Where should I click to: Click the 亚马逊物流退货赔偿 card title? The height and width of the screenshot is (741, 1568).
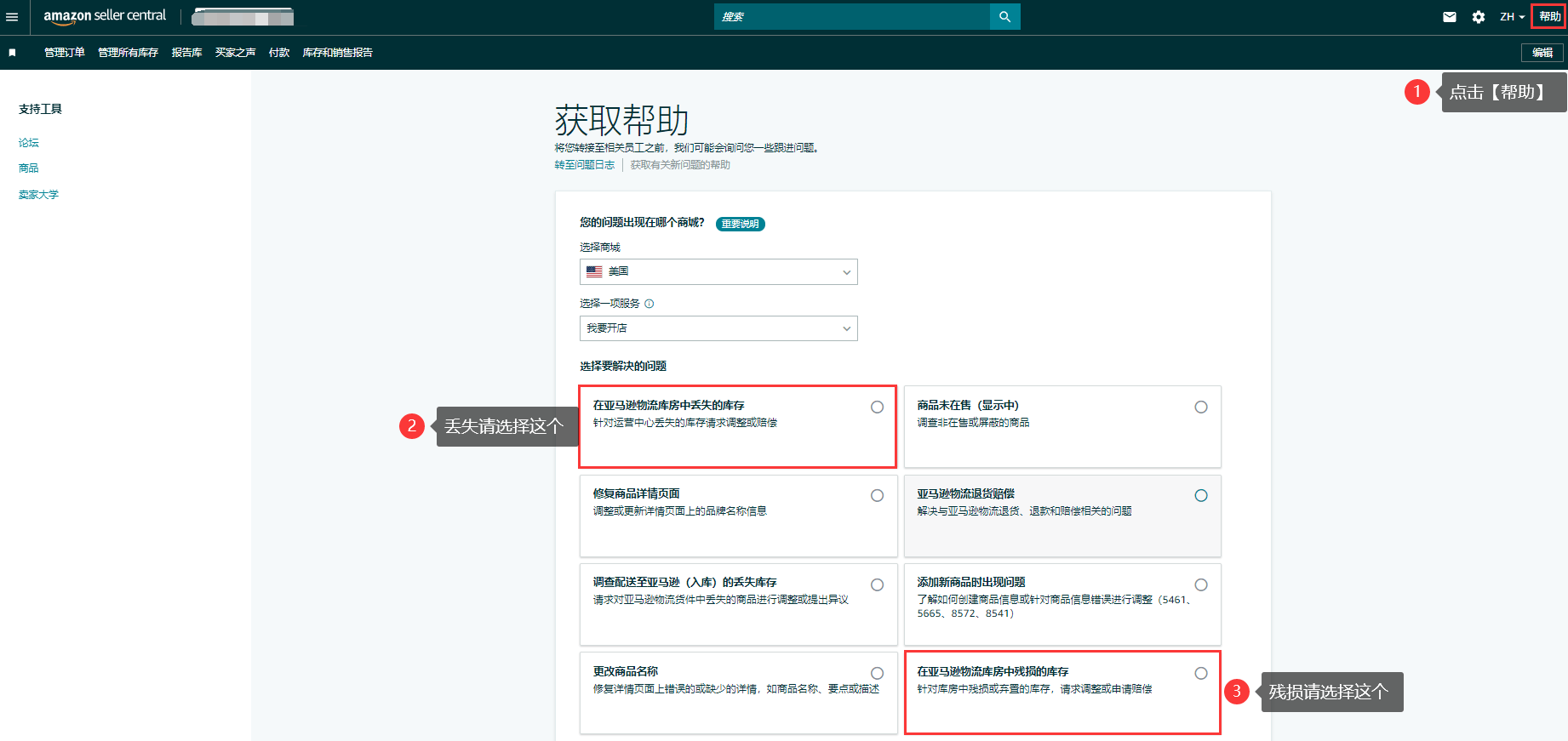[x=966, y=493]
